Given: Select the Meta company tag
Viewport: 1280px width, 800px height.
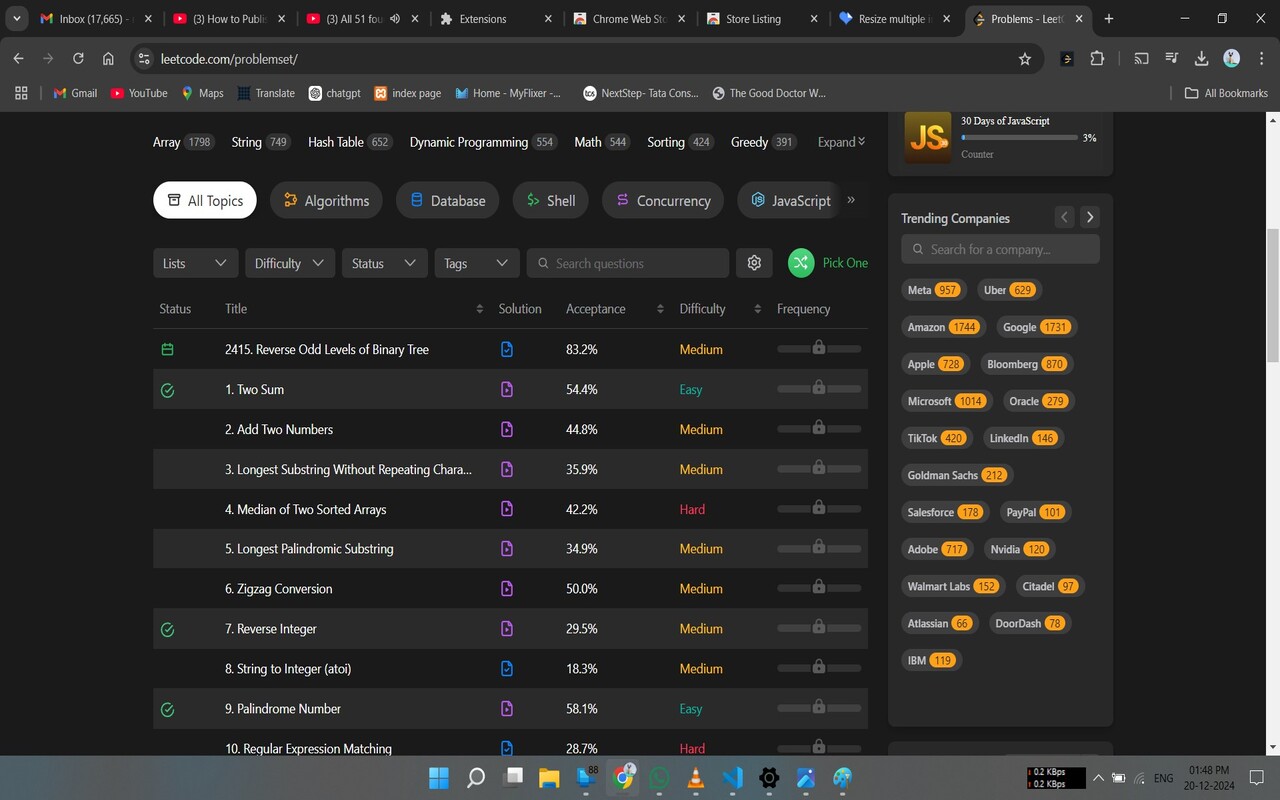Looking at the screenshot, I should pos(932,289).
